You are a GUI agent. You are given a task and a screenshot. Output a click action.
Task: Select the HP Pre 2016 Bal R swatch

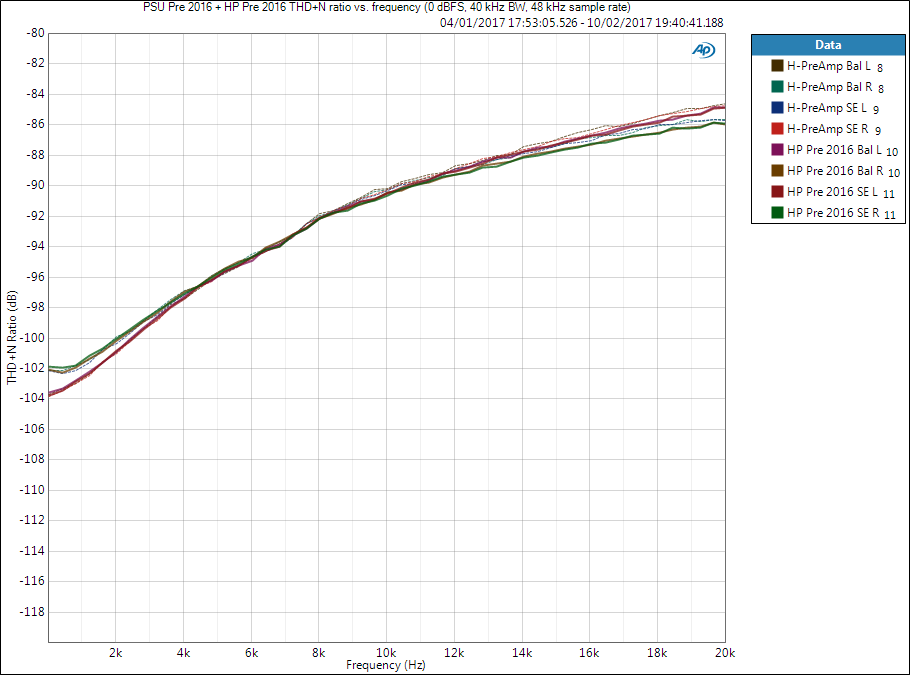[778, 171]
